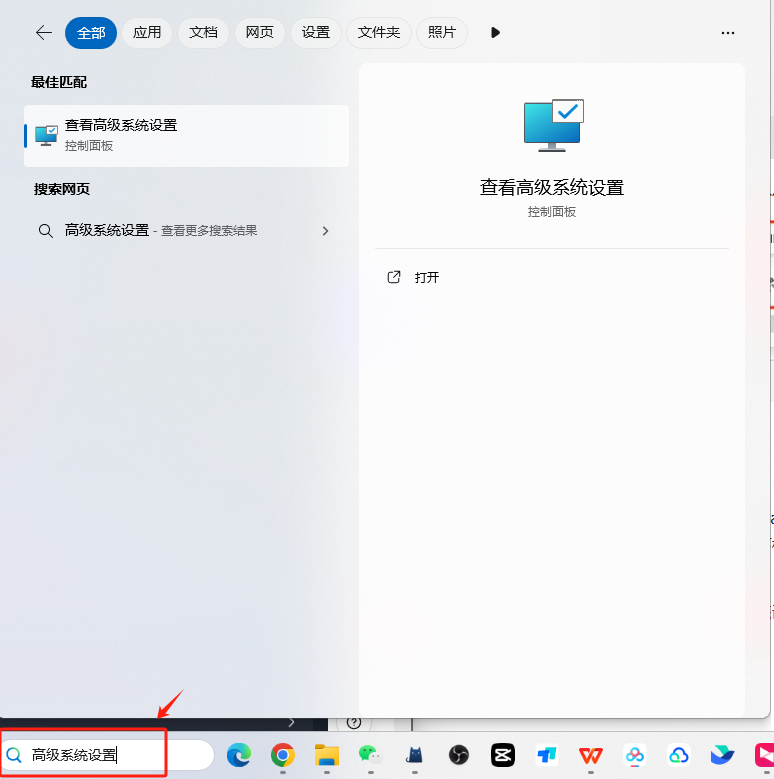Switch to the 文件夹 filter tab
774x779 pixels.
coord(379,33)
